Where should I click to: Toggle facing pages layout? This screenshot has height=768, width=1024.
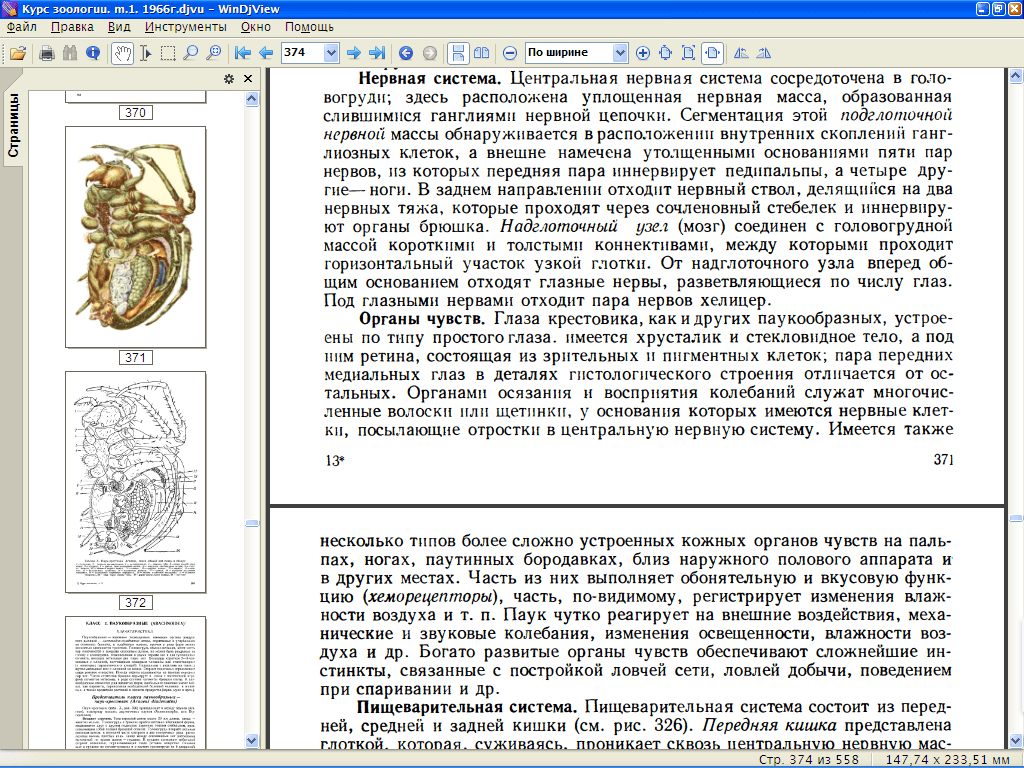[481, 53]
